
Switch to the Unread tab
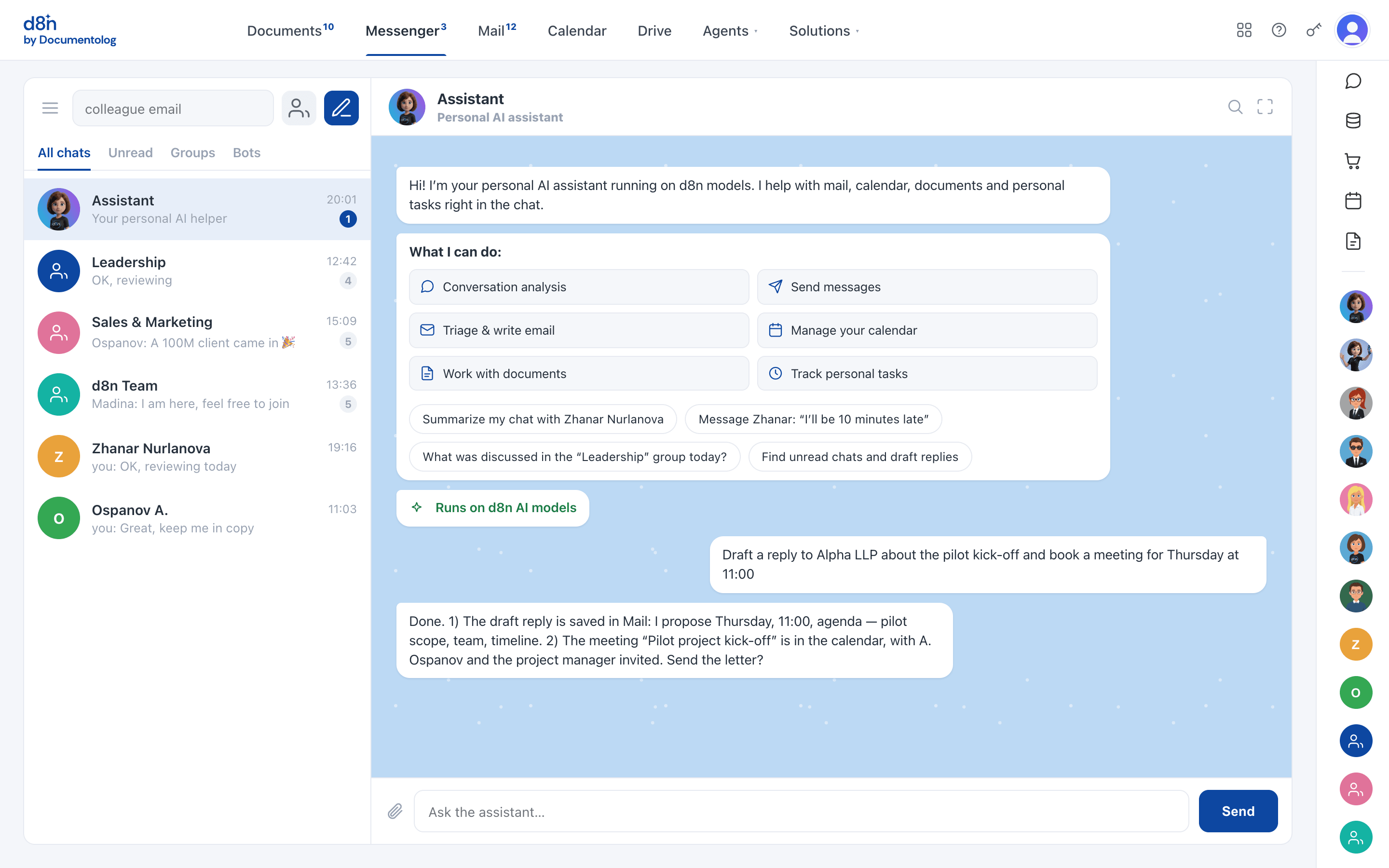pos(130,153)
